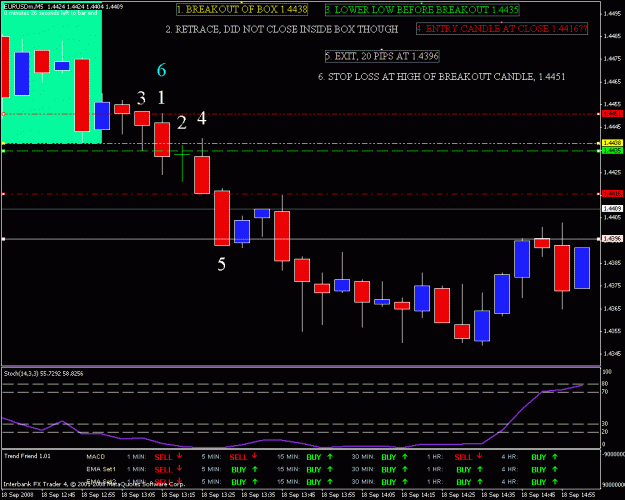Click the up arrow beside EMA Set1 15 MIN BUY
Image resolution: width=625 pixels, height=500 pixels.
click(x=330, y=469)
